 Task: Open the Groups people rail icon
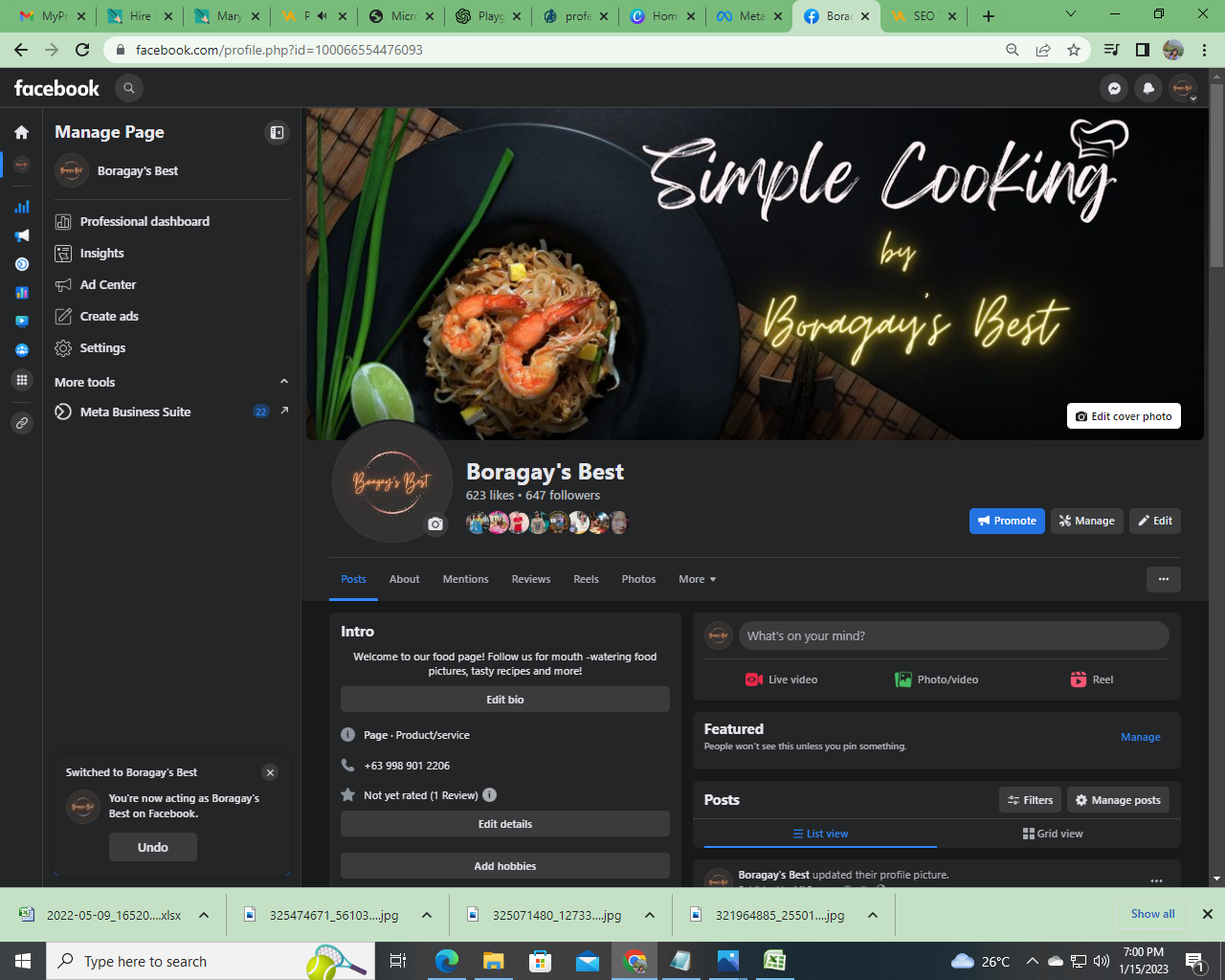click(x=21, y=350)
